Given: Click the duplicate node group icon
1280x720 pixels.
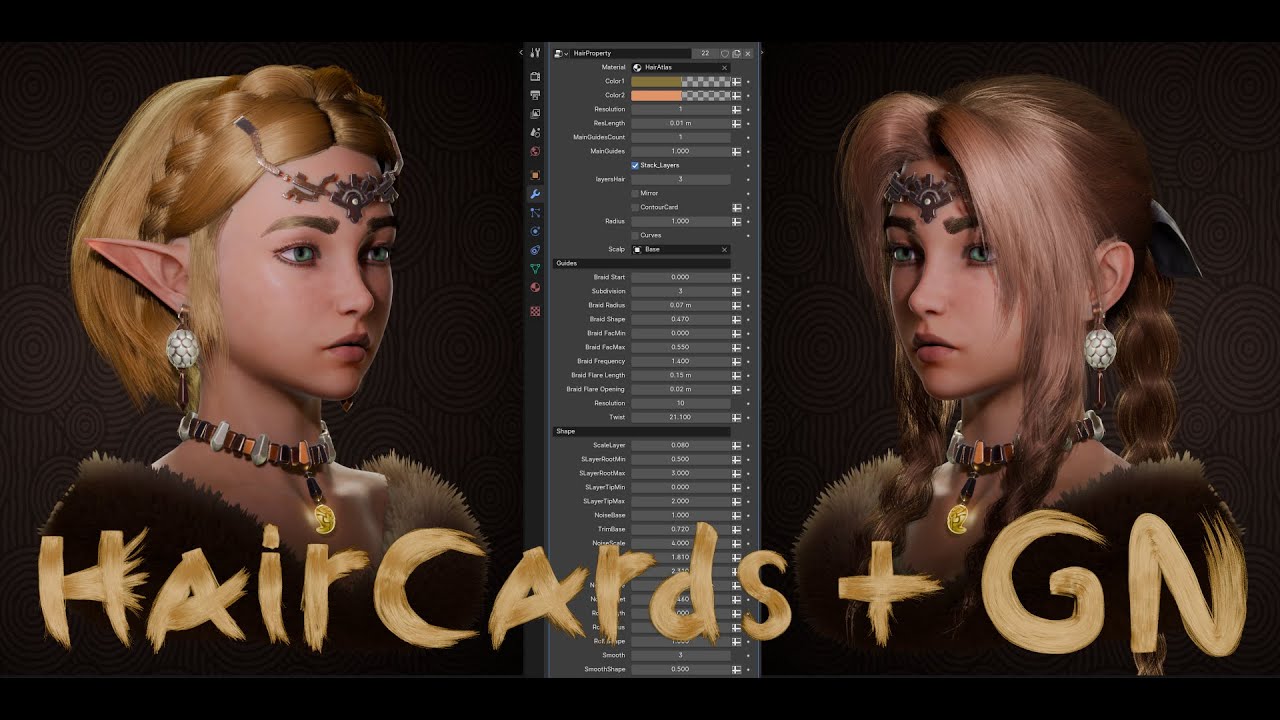Looking at the screenshot, I should (x=736, y=53).
